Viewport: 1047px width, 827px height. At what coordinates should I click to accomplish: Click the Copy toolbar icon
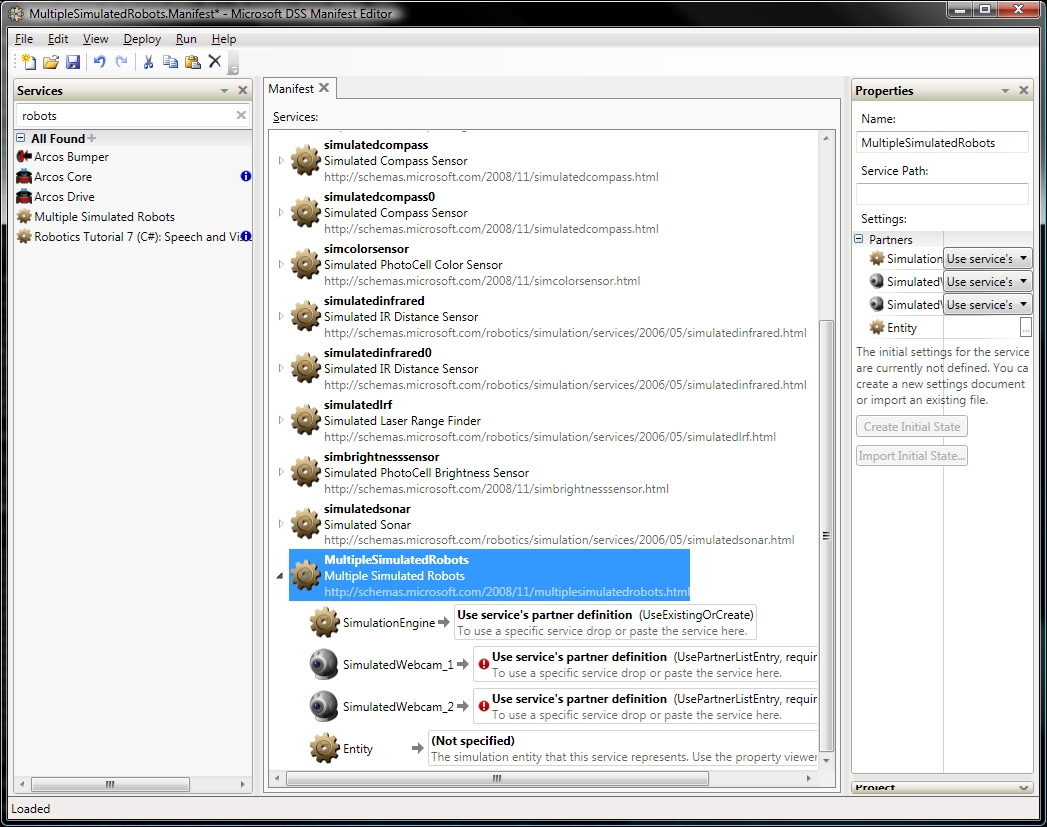[170, 62]
